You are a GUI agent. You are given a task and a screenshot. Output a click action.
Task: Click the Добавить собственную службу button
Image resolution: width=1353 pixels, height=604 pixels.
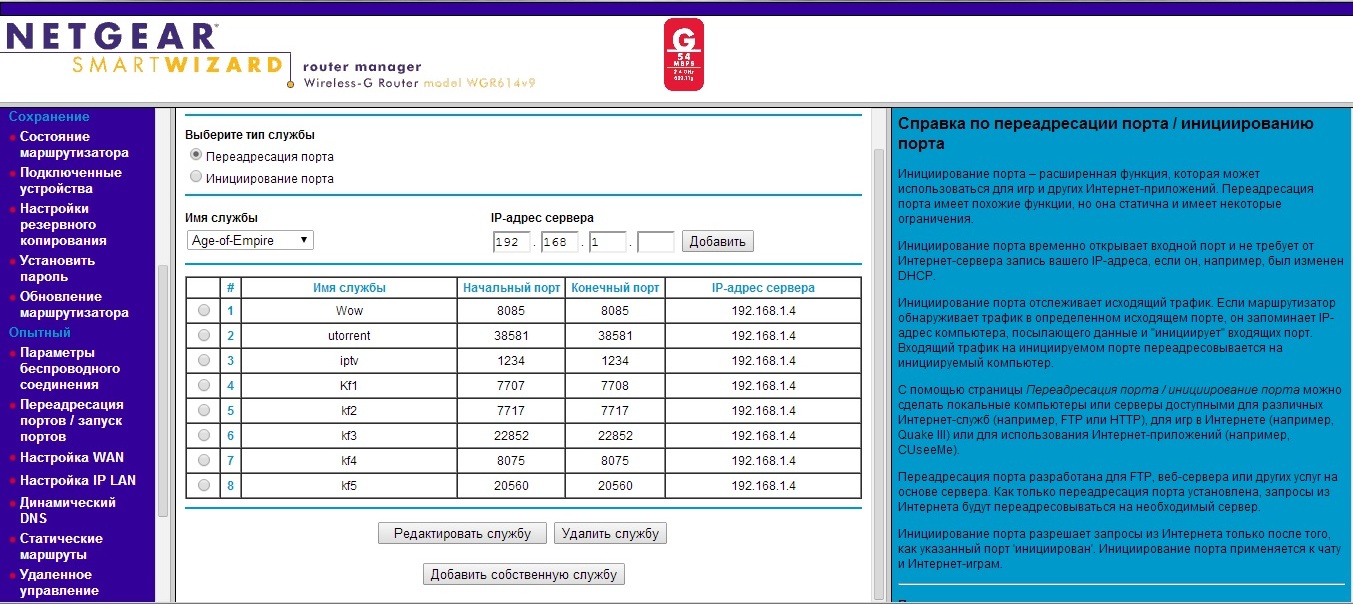click(x=525, y=574)
